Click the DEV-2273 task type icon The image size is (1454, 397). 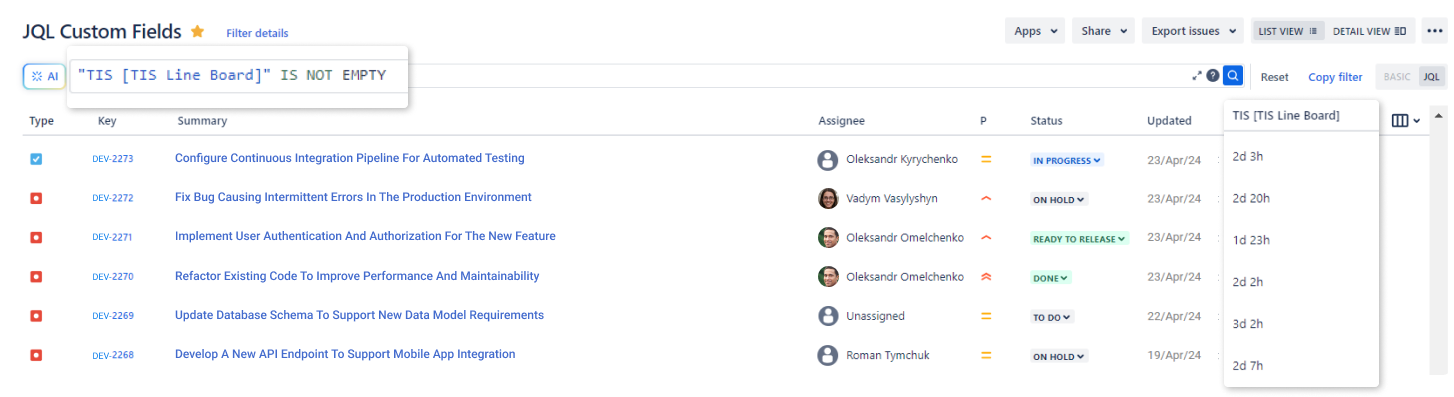click(36, 159)
